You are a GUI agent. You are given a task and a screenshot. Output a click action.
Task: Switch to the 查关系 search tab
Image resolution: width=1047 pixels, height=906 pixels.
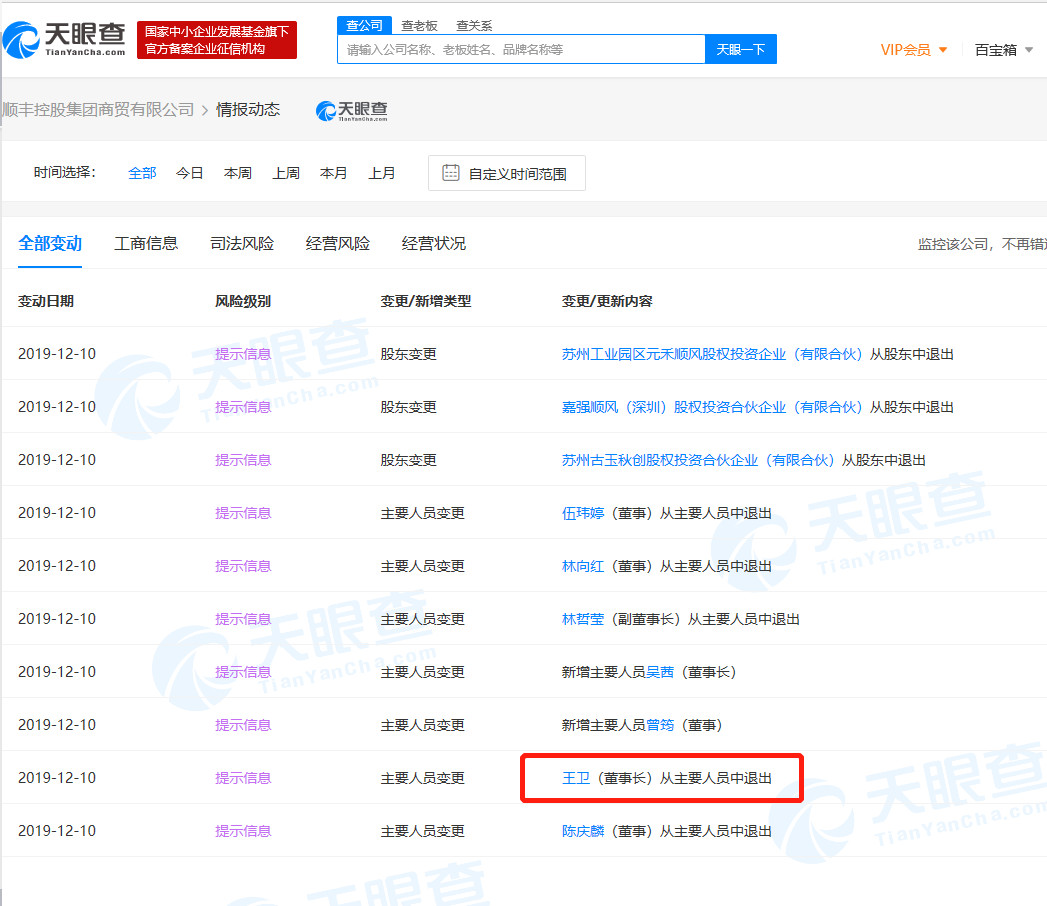(x=473, y=25)
